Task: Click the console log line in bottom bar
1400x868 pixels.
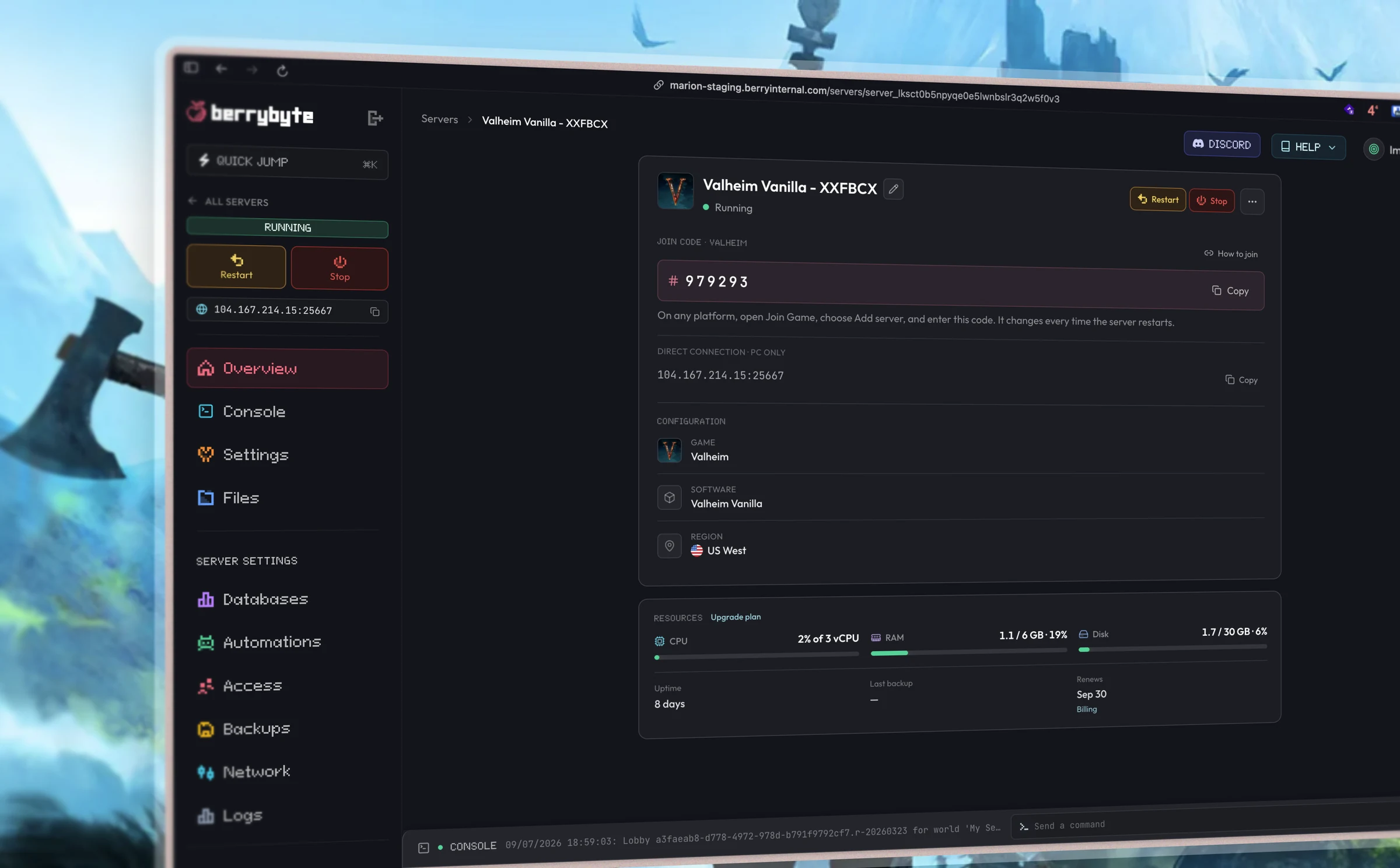Action: coord(752,836)
